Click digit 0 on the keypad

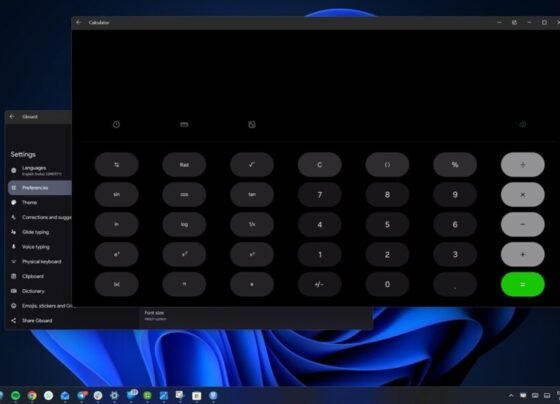pyautogui.click(x=387, y=284)
